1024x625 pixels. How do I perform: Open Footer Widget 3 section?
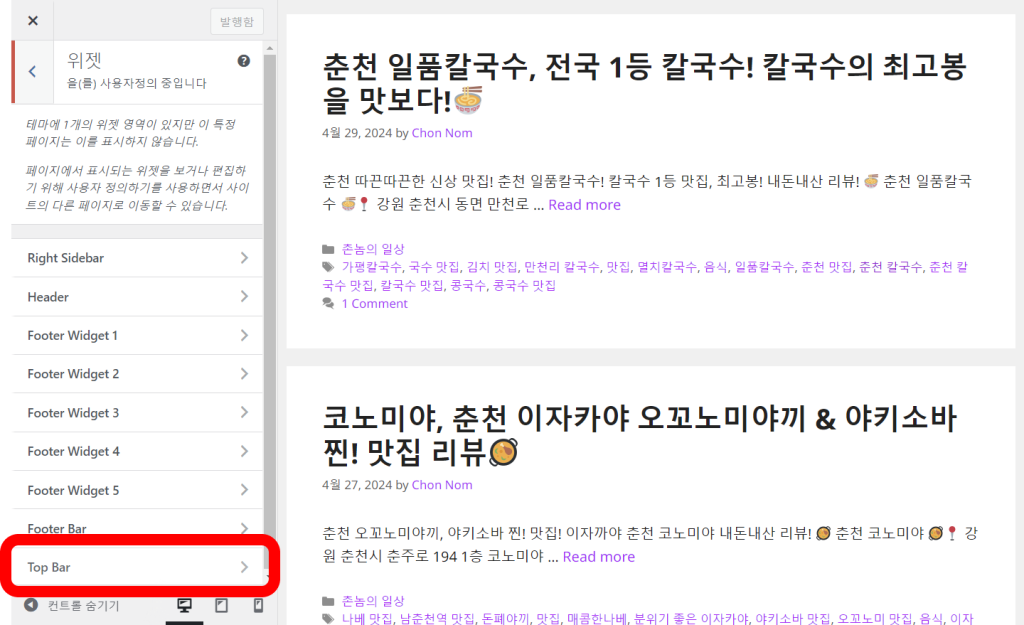[137, 413]
